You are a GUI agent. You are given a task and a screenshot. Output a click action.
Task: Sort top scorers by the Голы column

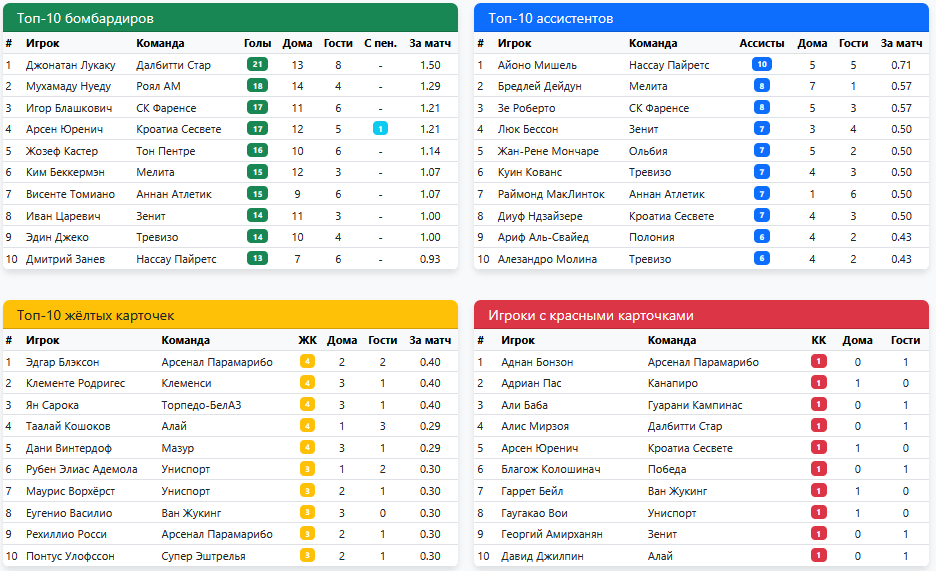click(257, 43)
